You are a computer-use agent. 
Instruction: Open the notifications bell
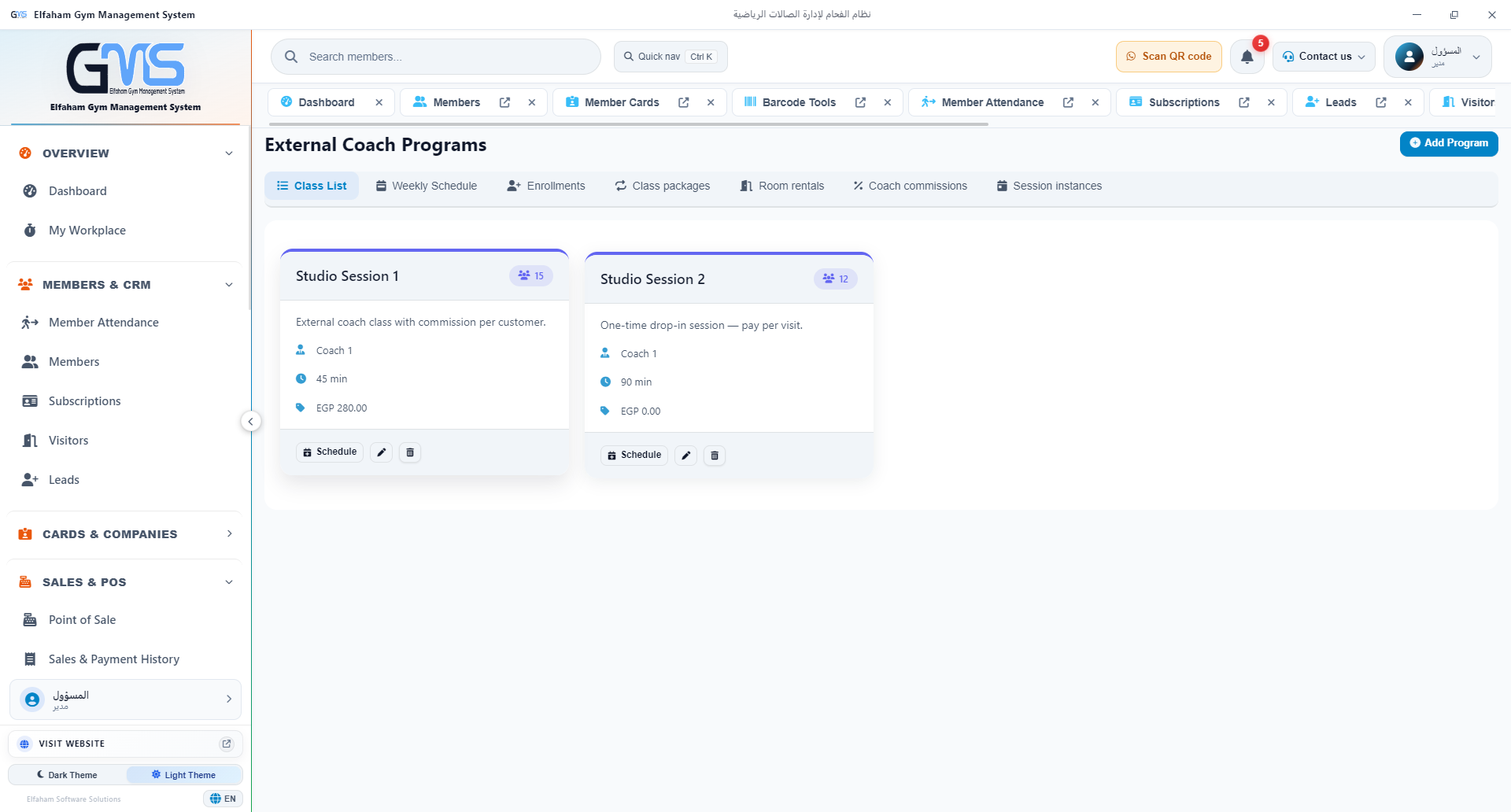point(1247,57)
